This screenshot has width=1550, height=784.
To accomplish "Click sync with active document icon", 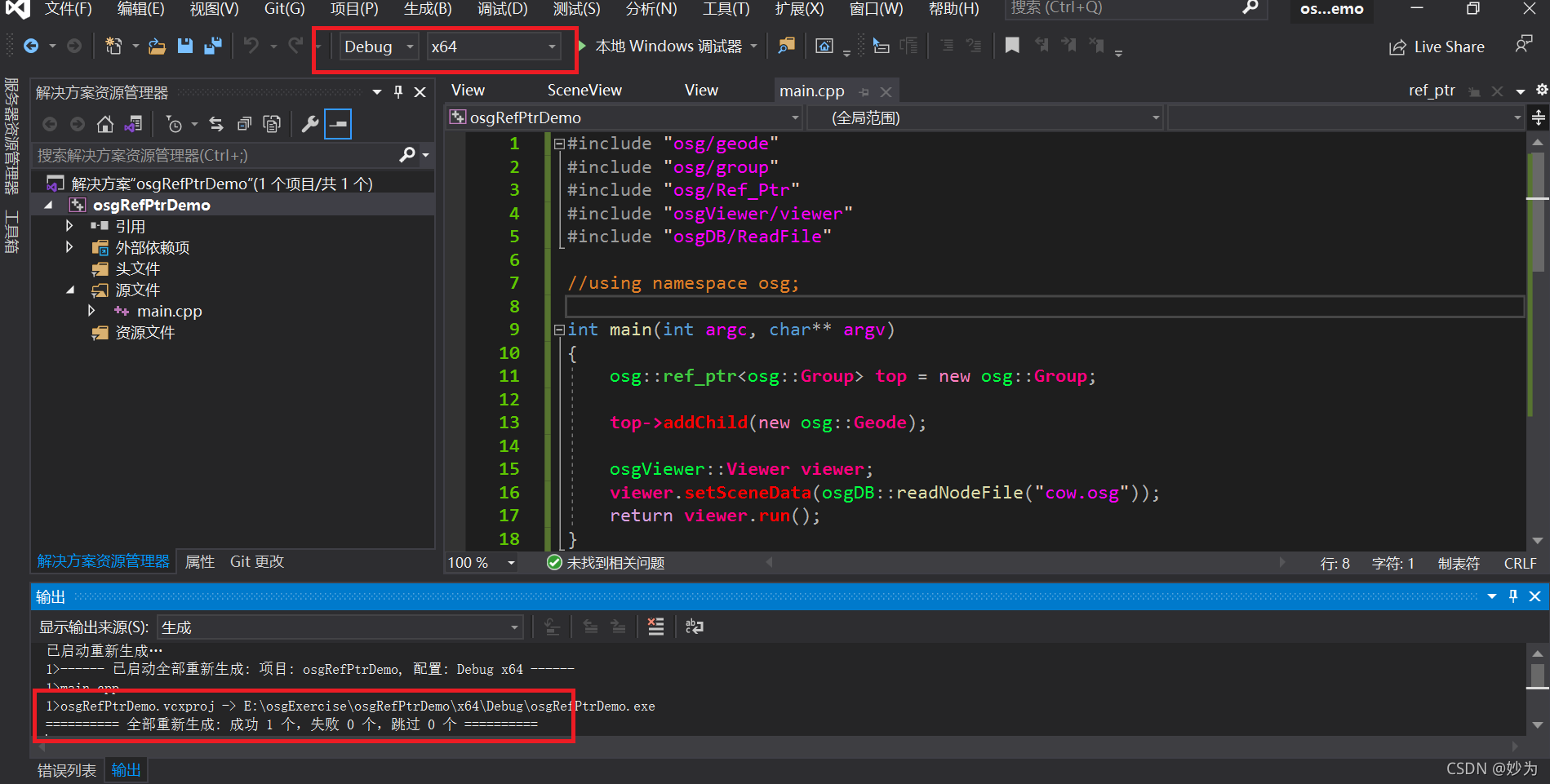I will 216,124.
